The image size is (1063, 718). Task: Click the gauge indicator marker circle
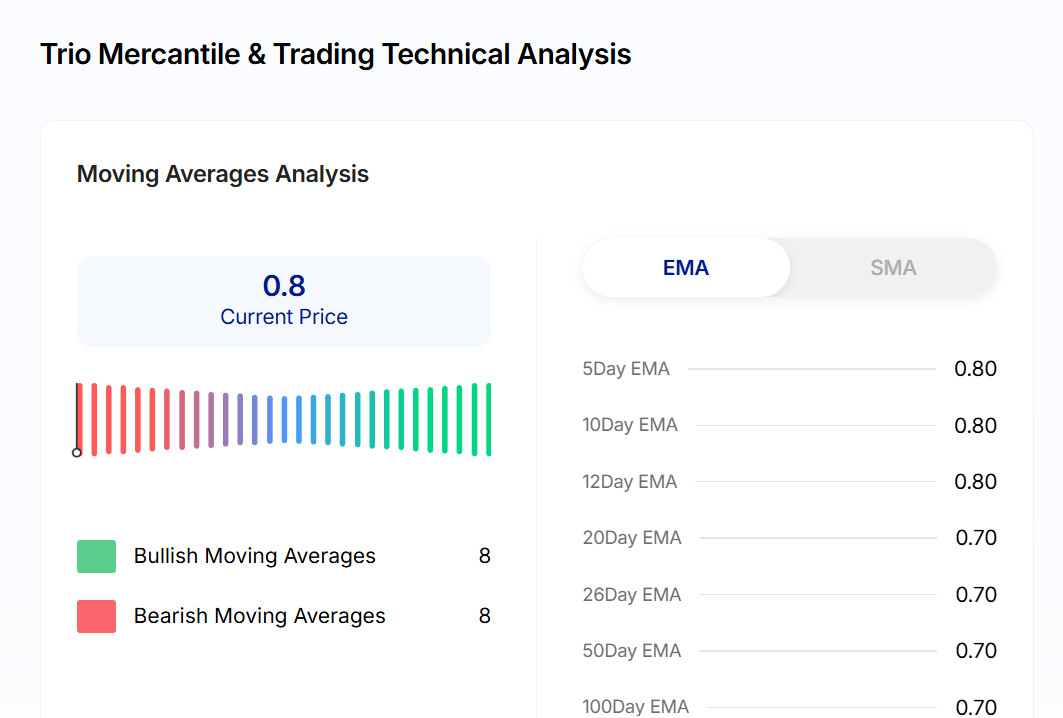[x=77, y=453]
